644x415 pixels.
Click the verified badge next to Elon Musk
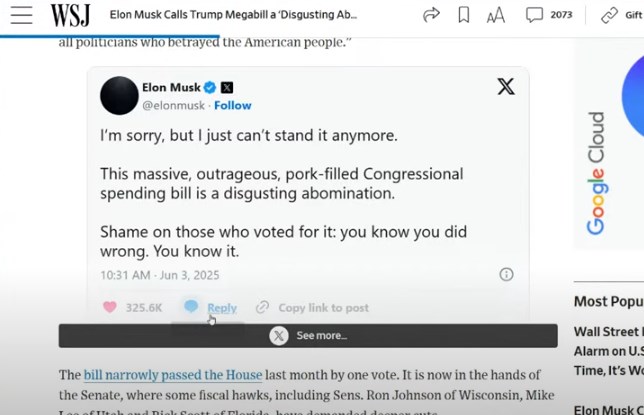(x=210, y=88)
